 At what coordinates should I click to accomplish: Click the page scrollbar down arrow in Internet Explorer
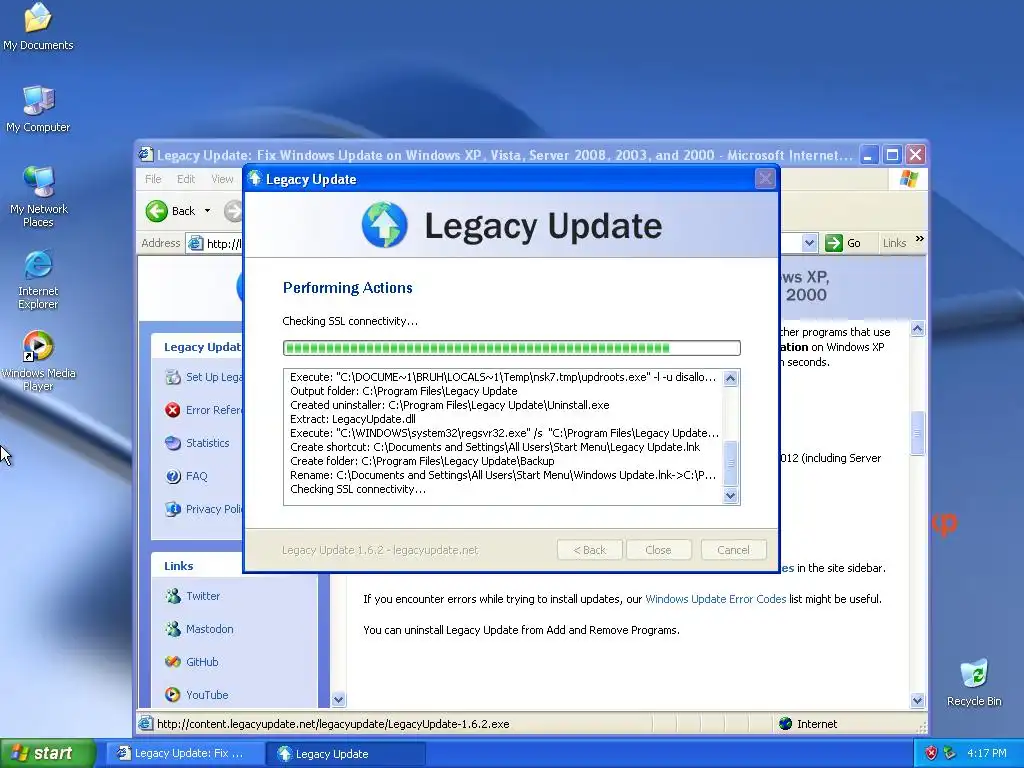click(x=917, y=700)
